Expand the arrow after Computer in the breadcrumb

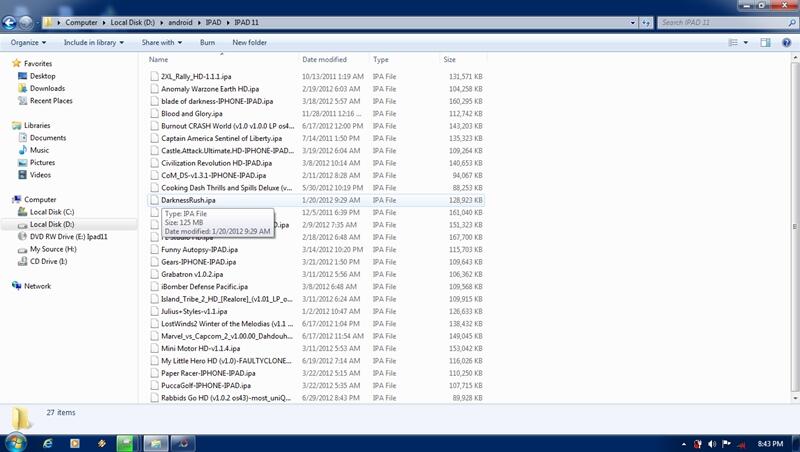point(104,22)
